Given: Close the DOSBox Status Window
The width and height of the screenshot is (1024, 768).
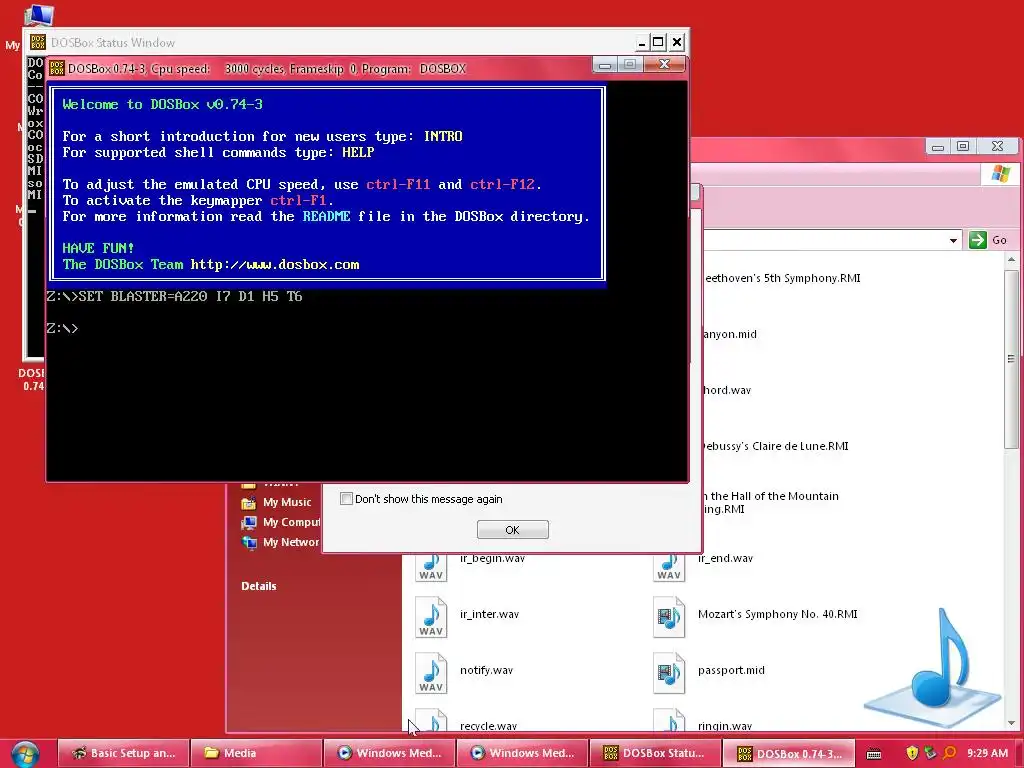Looking at the screenshot, I should pos(677,42).
